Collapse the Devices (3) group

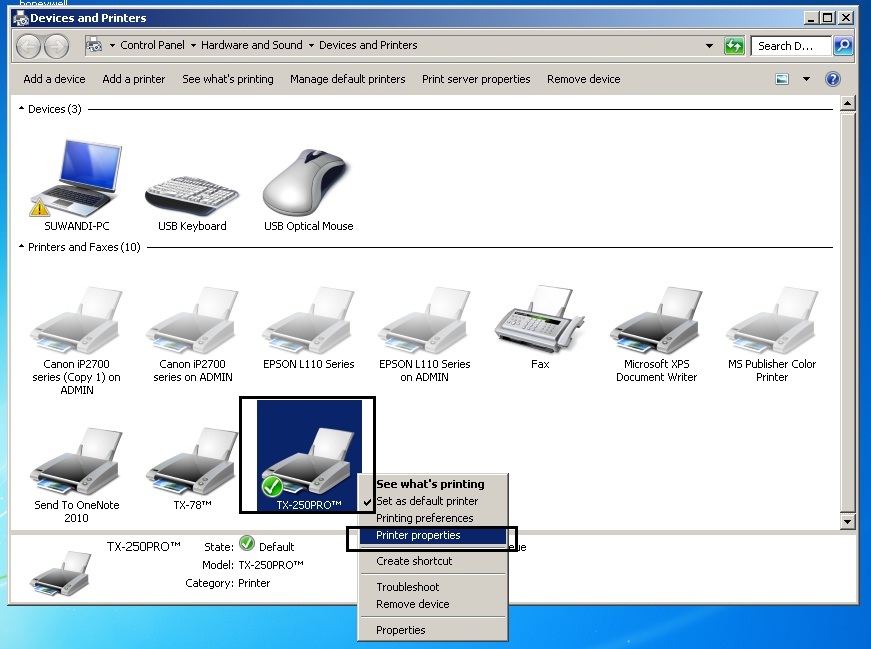(x=22, y=109)
